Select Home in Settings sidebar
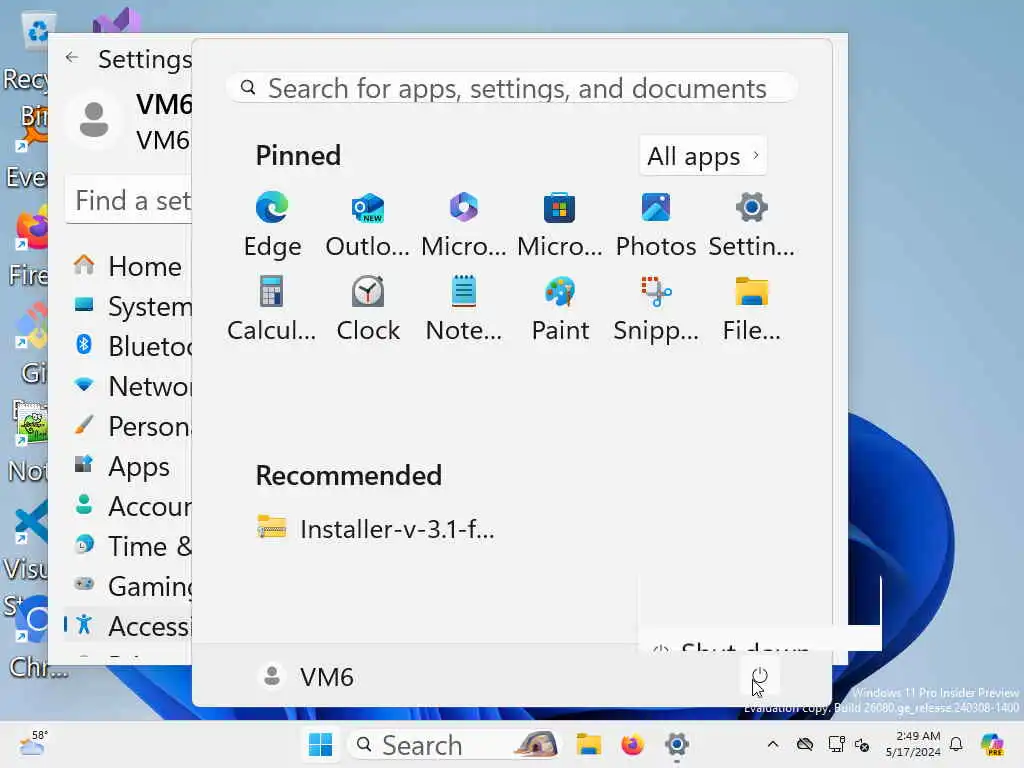 128,266
